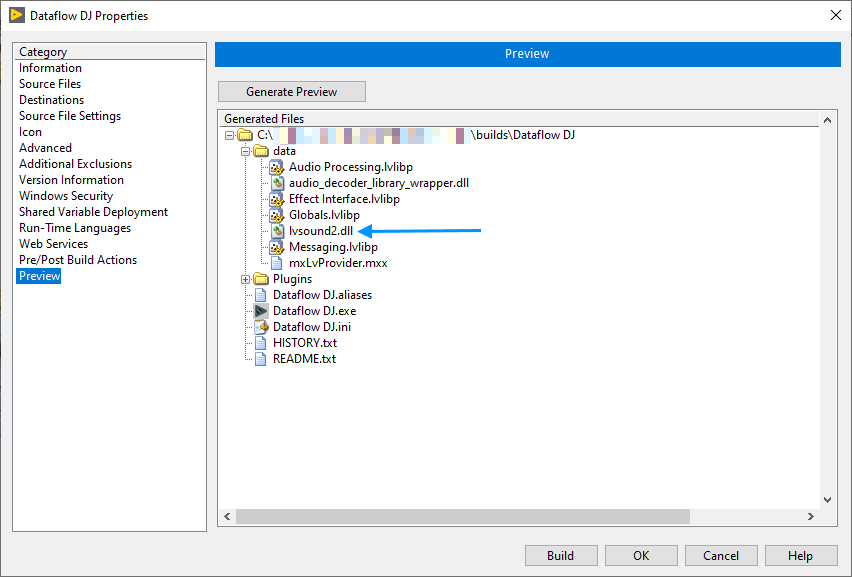Click the horizontal scrollbar thumb

[x=463, y=517]
